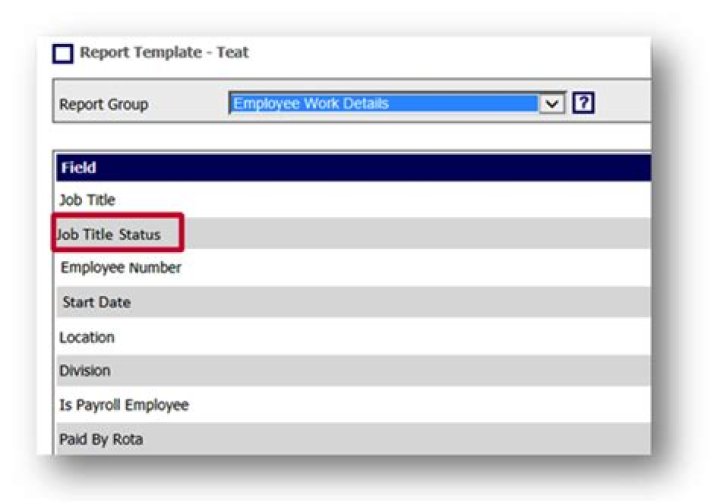Viewport: 720px width, 504px height.
Task: Select the Job Title field row
Action: pyautogui.click(x=353, y=200)
